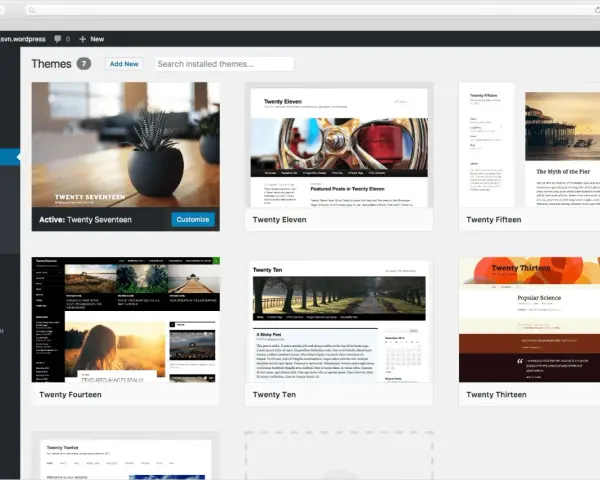Open the svn.wordpress site name link

click(x=23, y=39)
